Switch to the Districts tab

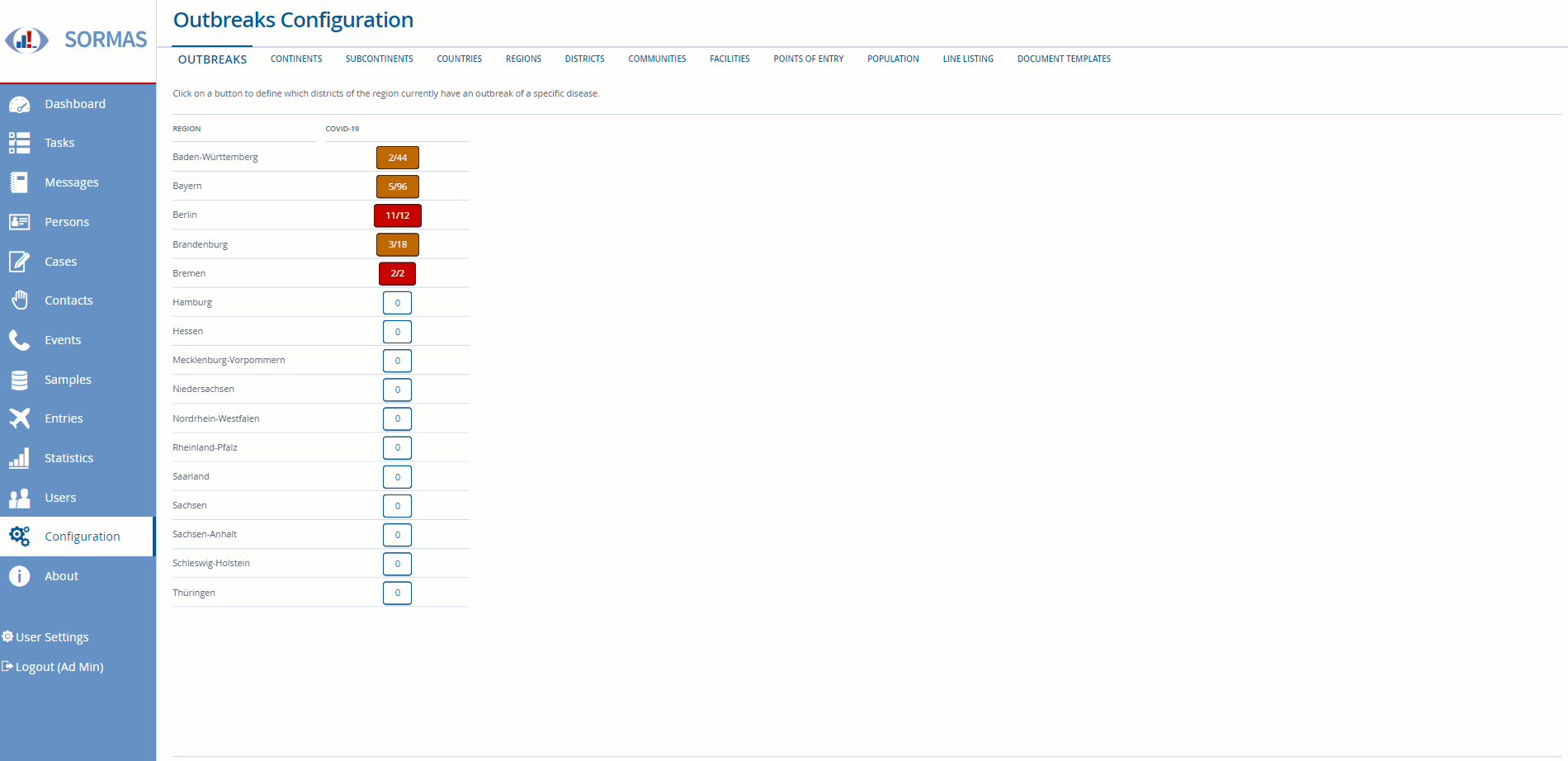(x=585, y=59)
